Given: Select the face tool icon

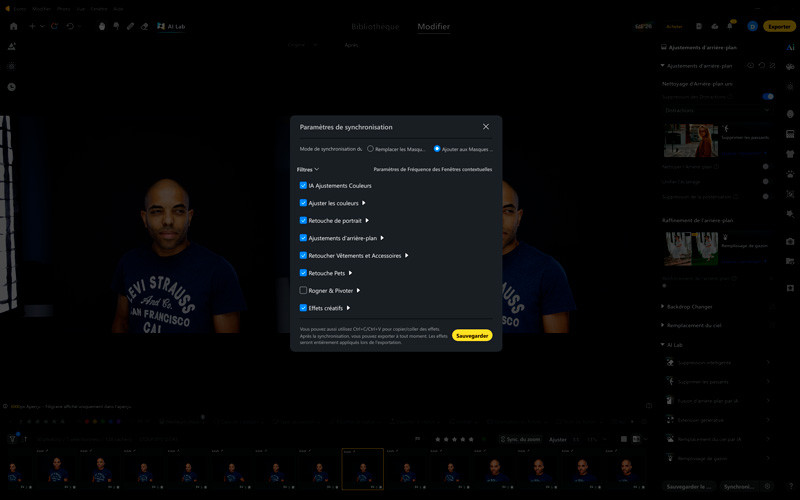Looking at the screenshot, I should click(102, 26).
